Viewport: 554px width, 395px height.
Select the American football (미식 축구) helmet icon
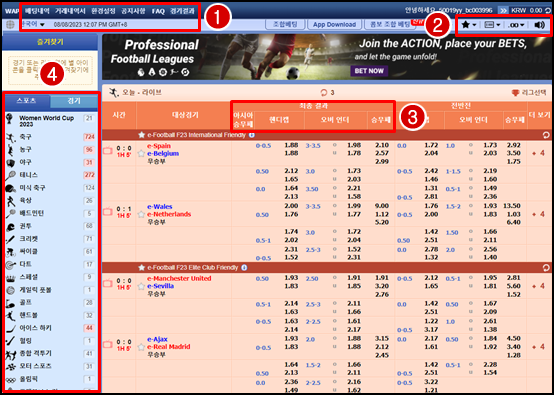[x=11, y=188]
